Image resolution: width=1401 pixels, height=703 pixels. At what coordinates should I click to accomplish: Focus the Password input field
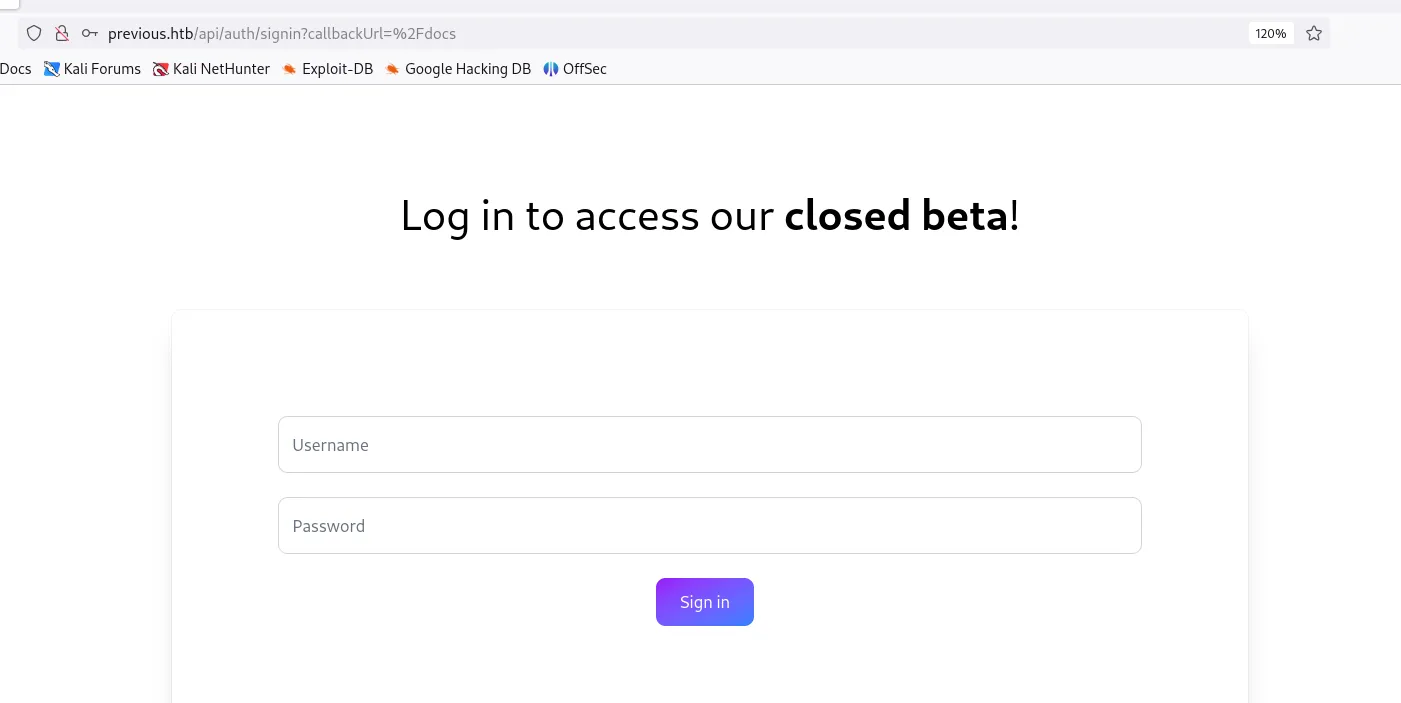click(x=709, y=526)
